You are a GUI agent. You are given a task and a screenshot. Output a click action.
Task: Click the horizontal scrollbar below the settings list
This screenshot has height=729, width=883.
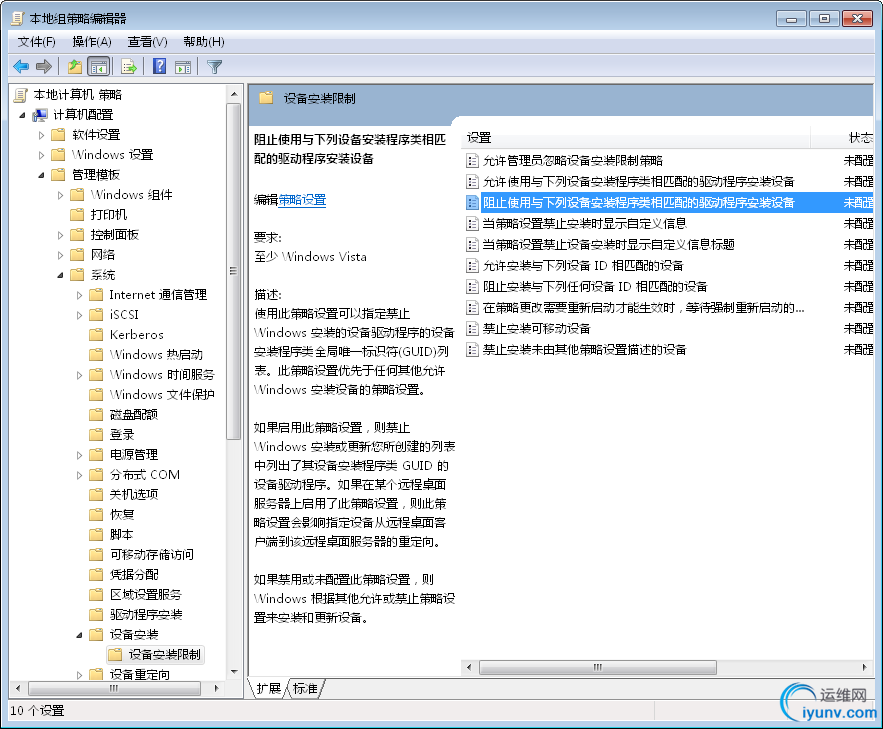point(598,667)
